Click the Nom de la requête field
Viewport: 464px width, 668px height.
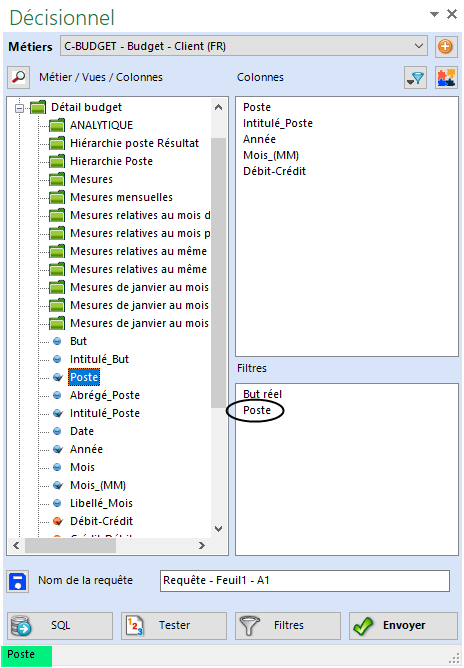(x=305, y=581)
